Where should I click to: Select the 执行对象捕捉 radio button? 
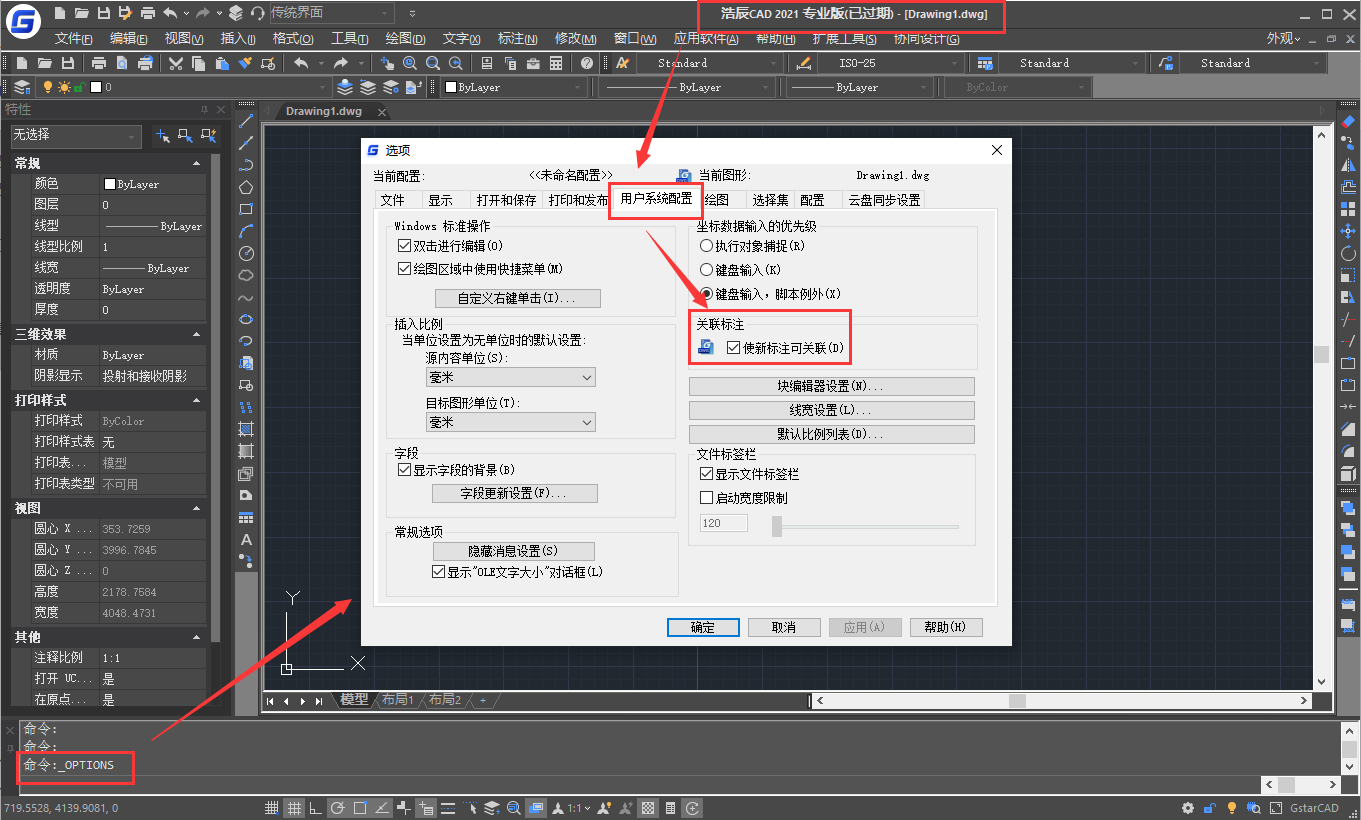pos(707,245)
